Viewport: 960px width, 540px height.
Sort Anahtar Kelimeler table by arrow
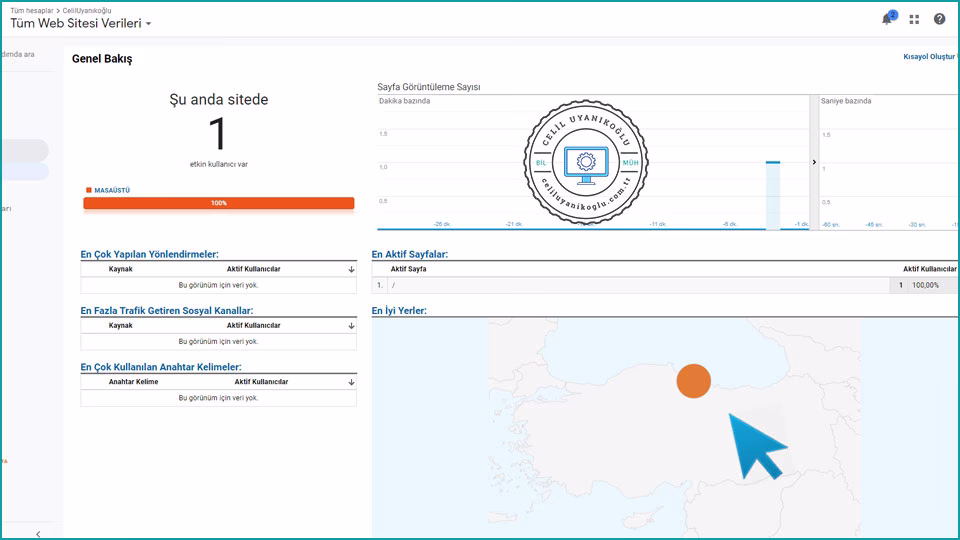click(351, 382)
